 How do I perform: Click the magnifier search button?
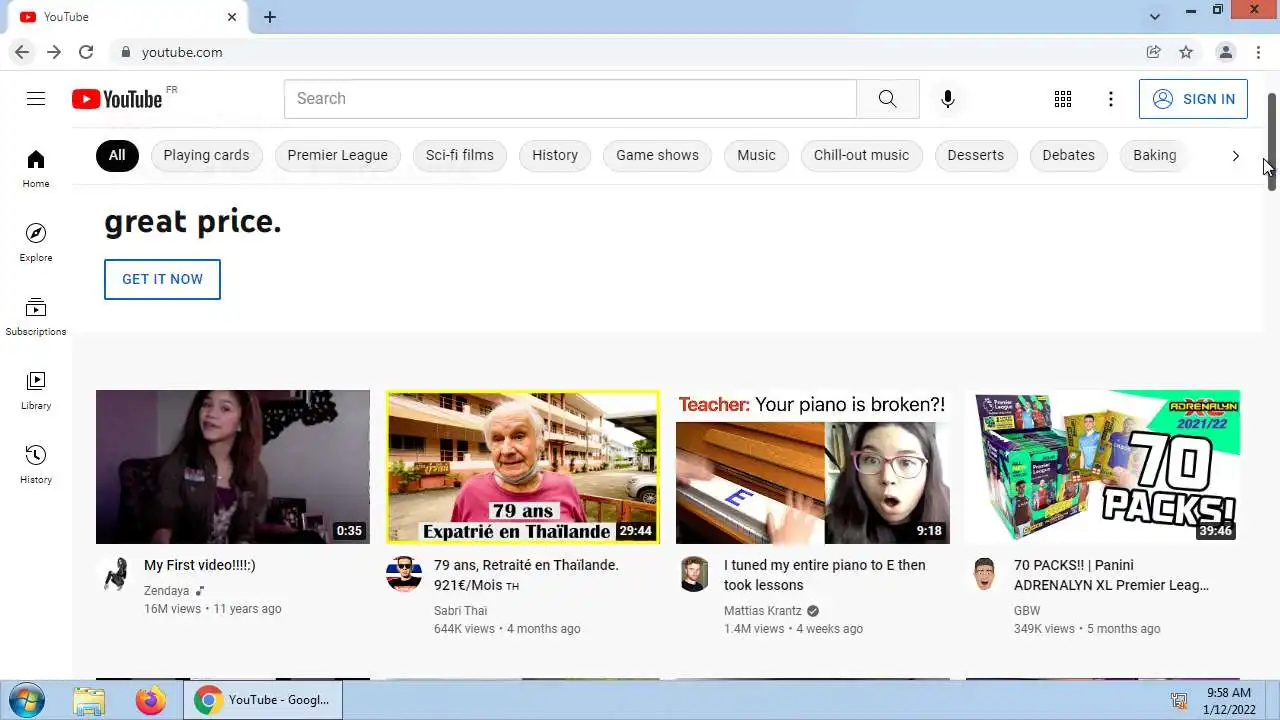[887, 99]
